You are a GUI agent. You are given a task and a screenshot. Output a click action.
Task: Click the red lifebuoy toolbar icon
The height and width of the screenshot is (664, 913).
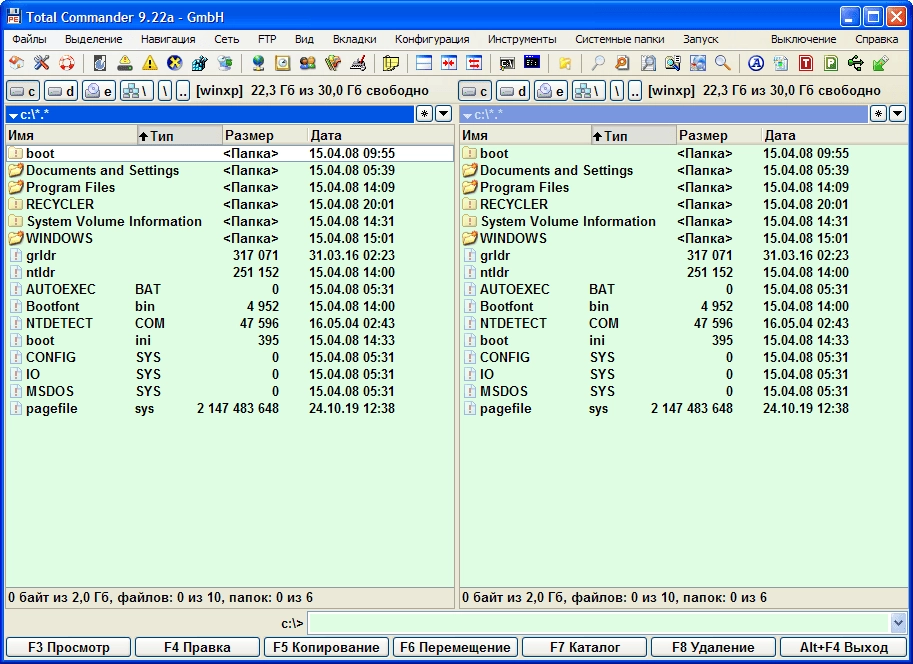(x=66, y=63)
